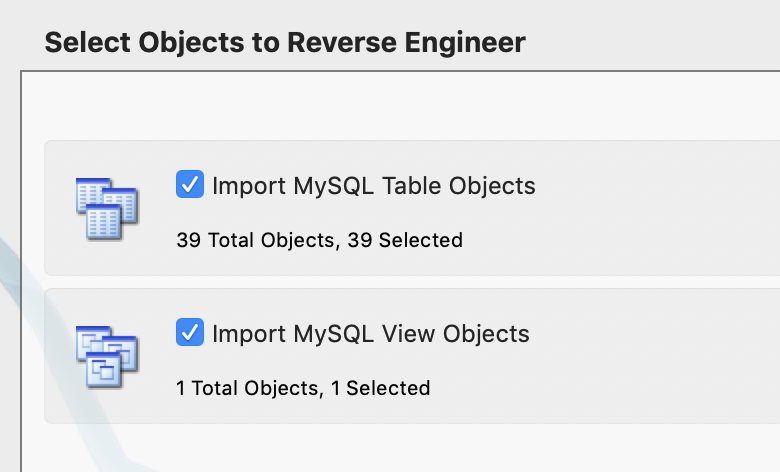
Task: Click the Select Objects to Reverse Engineer heading
Action: 285,43
